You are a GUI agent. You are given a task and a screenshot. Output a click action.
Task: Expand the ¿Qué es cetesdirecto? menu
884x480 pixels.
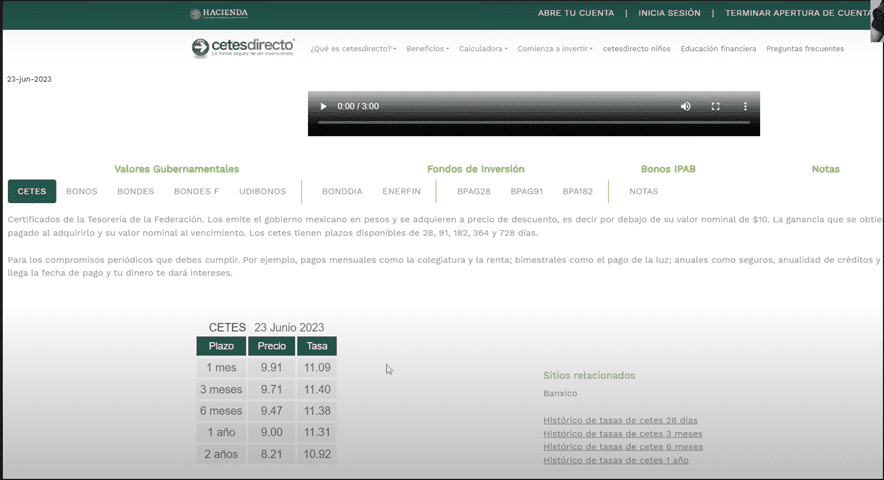352,49
